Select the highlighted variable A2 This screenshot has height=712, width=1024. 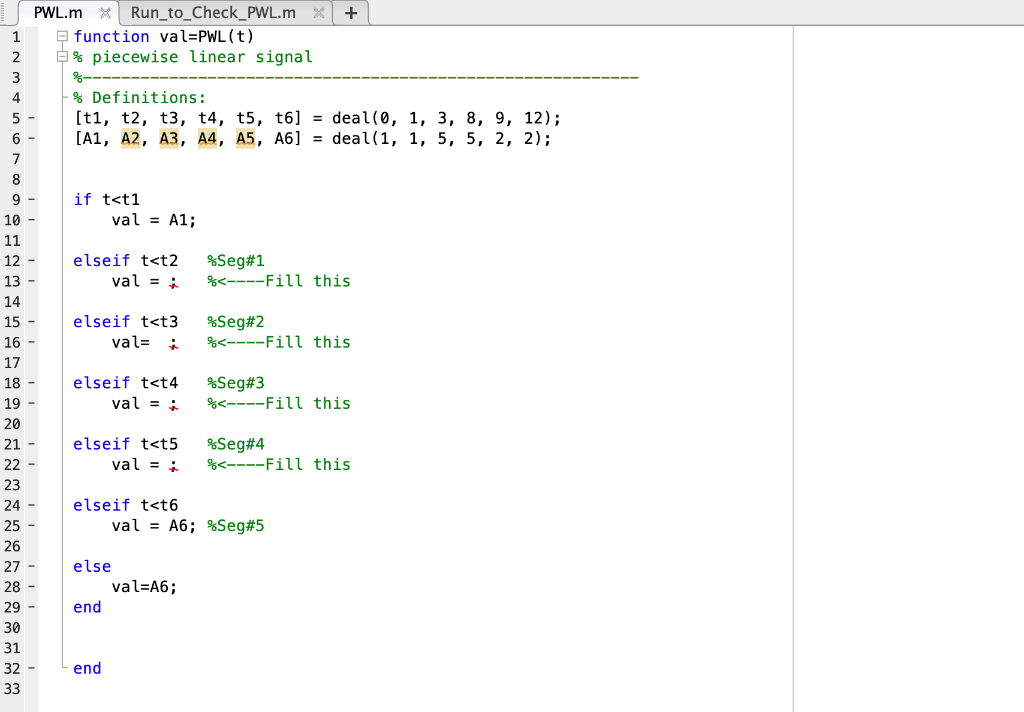pyautogui.click(x=130, y=138)
